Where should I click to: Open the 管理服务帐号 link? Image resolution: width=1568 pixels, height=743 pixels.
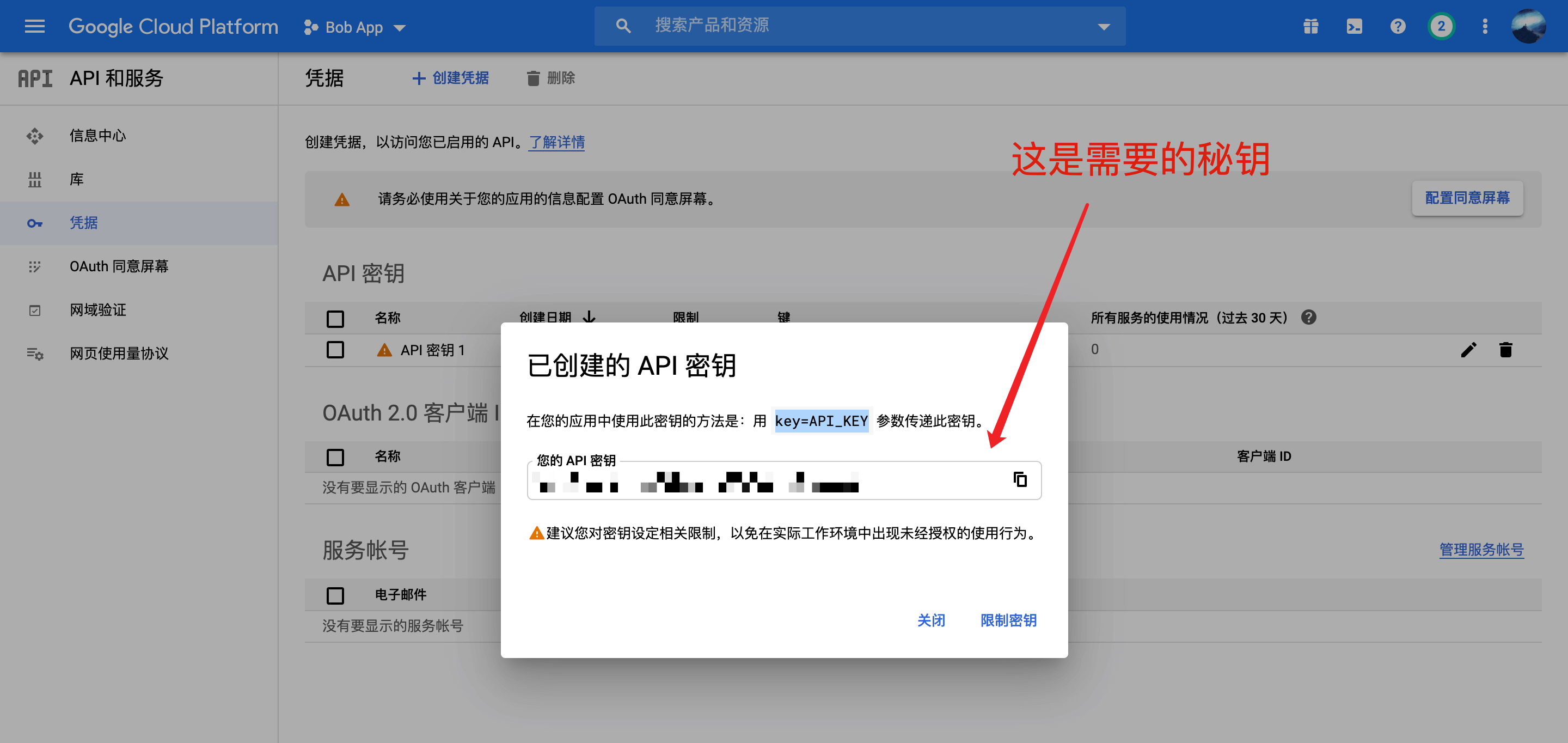tap(1481, 550)
